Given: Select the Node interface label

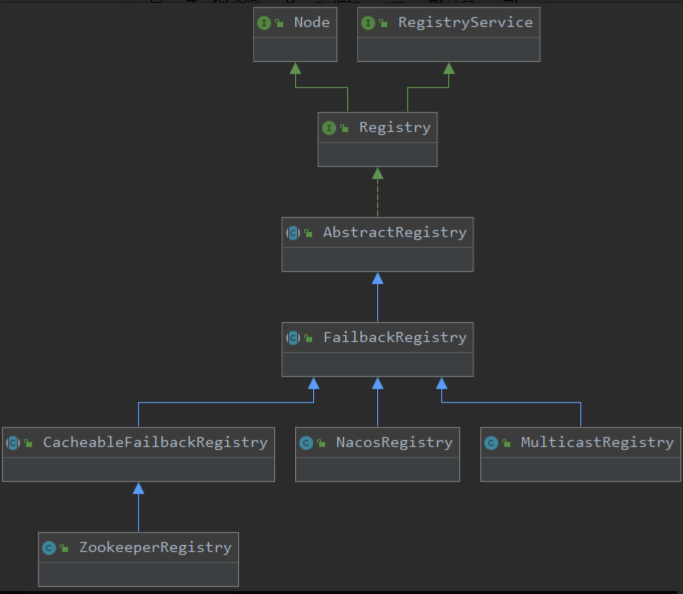Looking at the screenshot, I should (x=311, y=22).
